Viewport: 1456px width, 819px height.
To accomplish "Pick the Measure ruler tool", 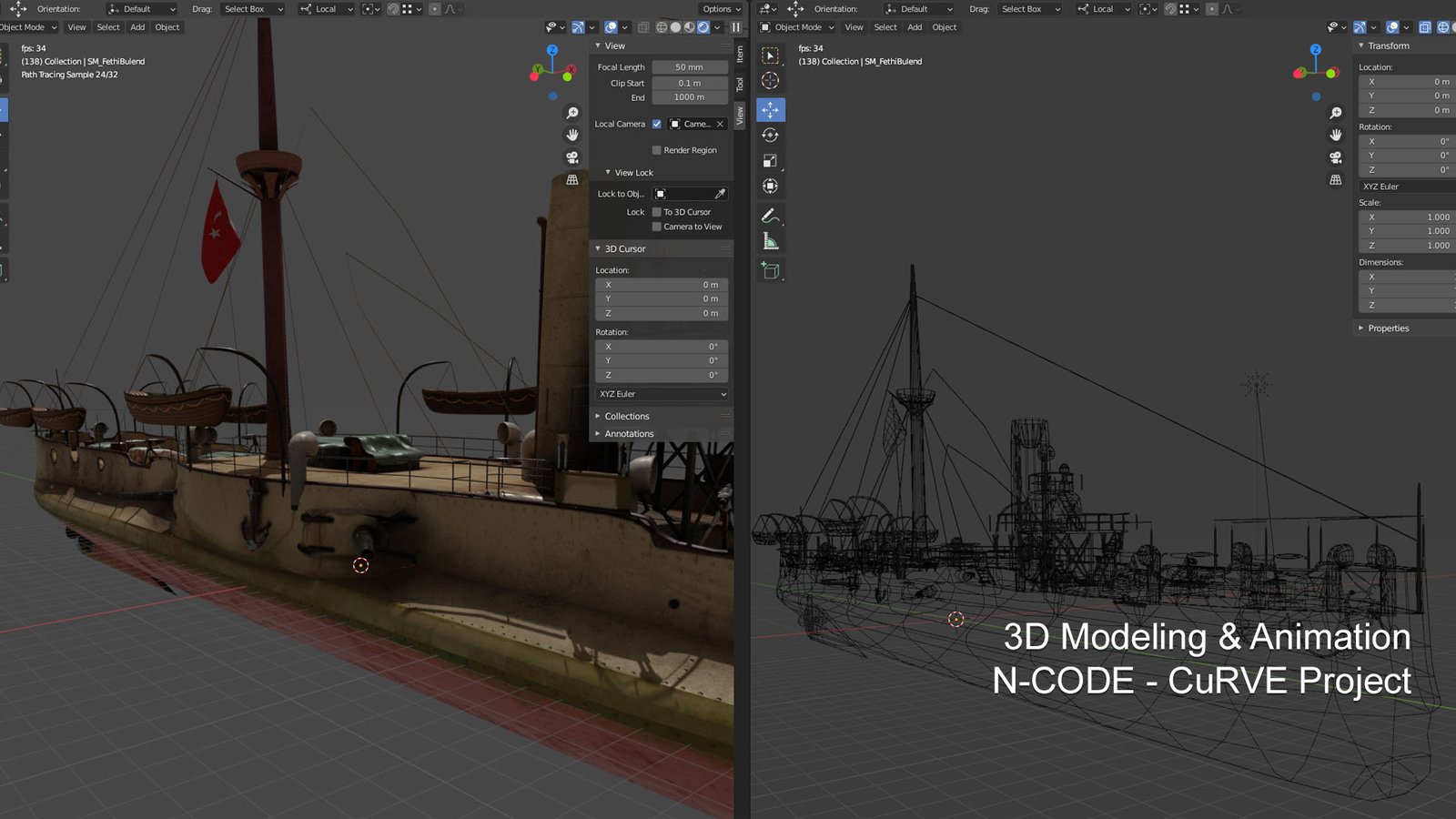I will 770,241.
